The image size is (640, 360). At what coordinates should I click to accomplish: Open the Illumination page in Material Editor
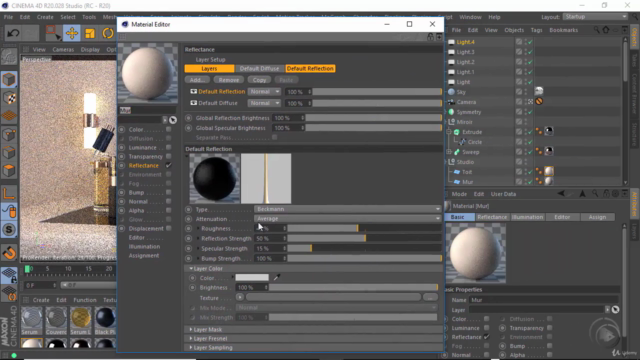pyautogui.click(x=144, y=247)
